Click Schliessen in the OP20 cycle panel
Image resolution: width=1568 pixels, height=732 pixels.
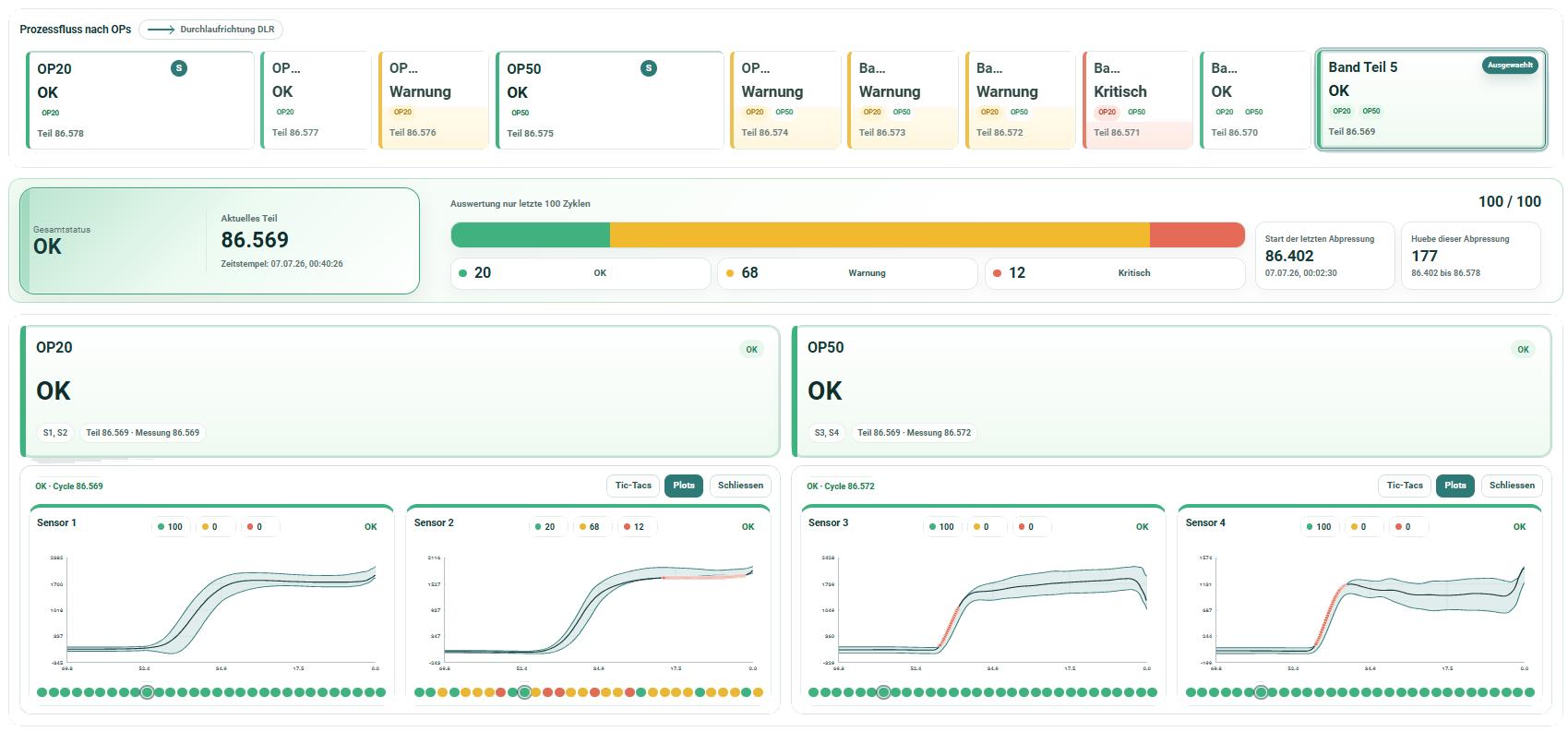(740, 486)
